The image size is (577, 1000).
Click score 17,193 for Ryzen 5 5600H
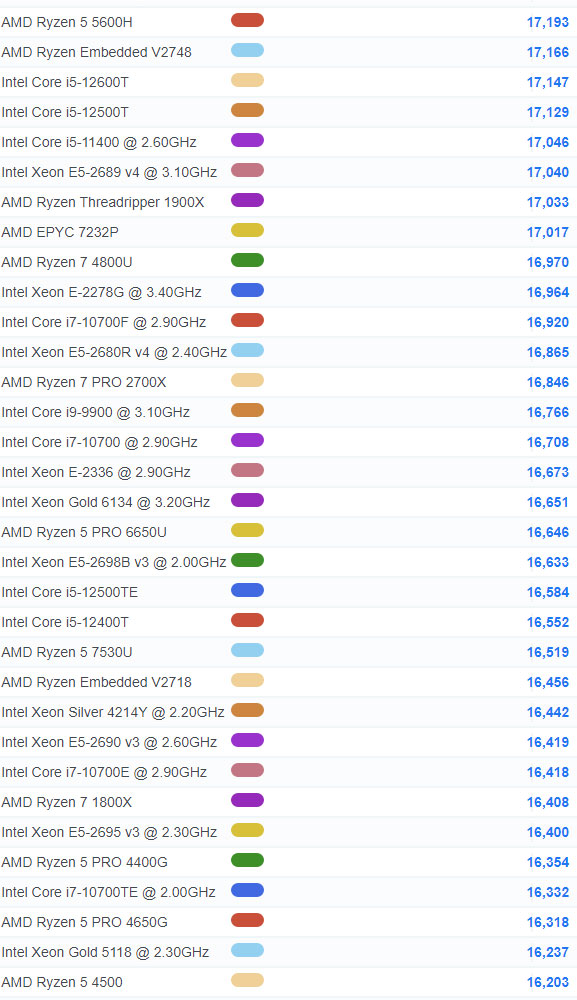(x=548, y=22)
